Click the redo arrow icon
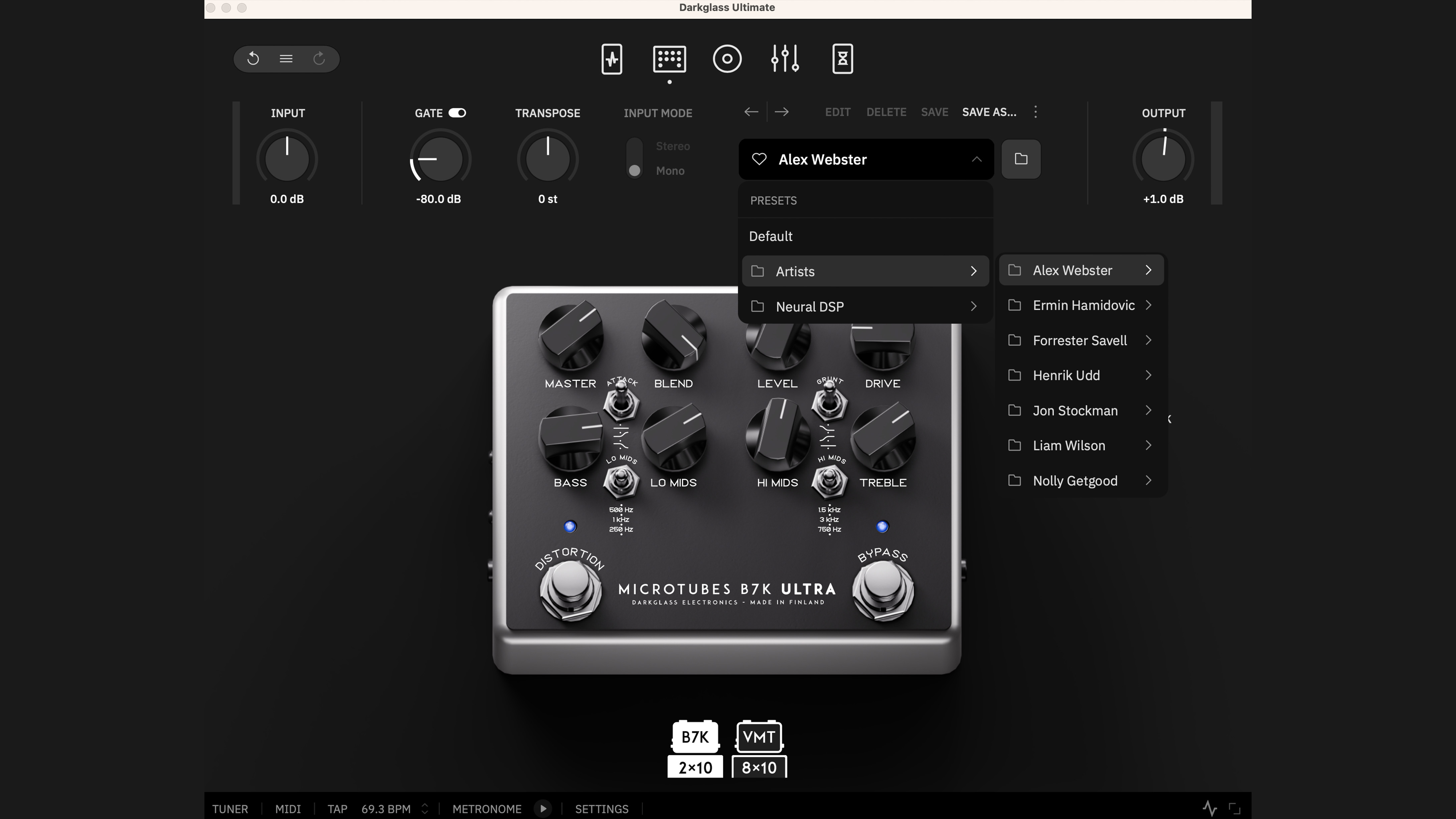This screenshot has height=819, width=1456. pyautogui.click(x=319, y=58)
